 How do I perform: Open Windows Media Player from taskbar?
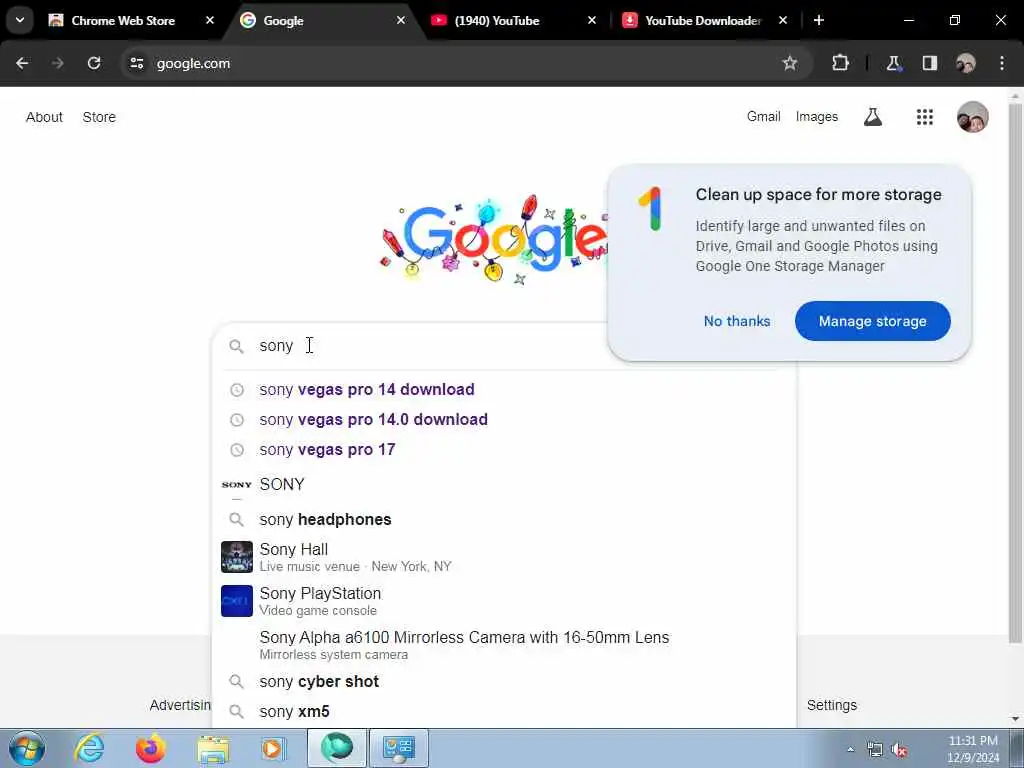[x=274, y=748]
